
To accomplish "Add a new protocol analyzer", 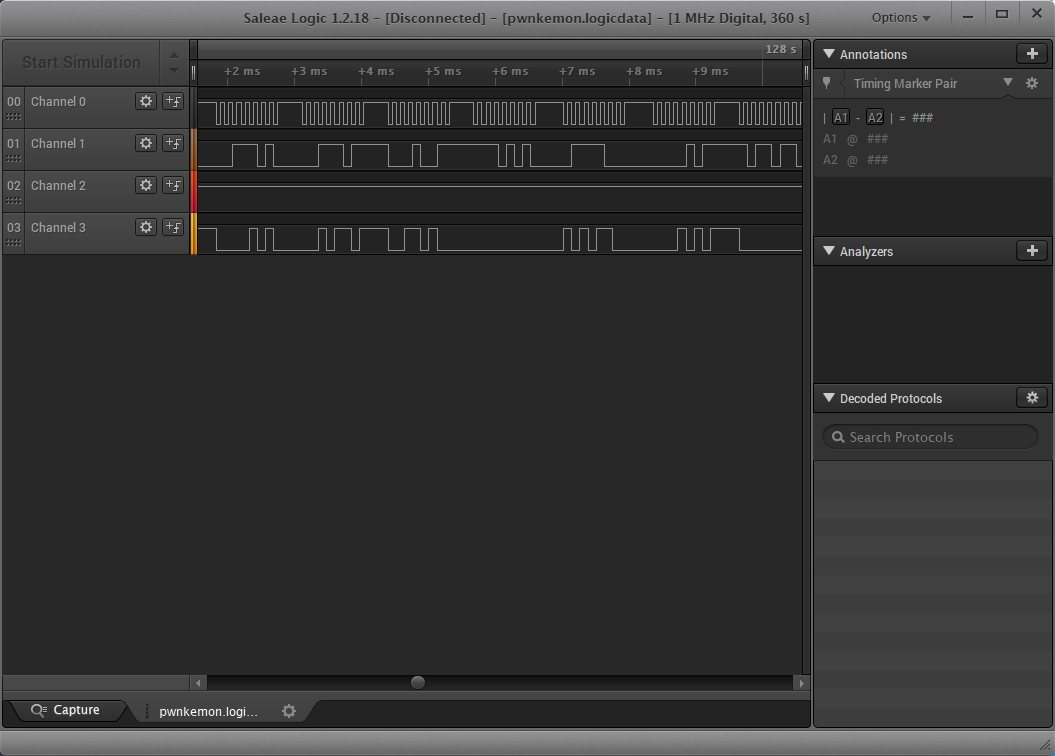I will pos(1031,251).
